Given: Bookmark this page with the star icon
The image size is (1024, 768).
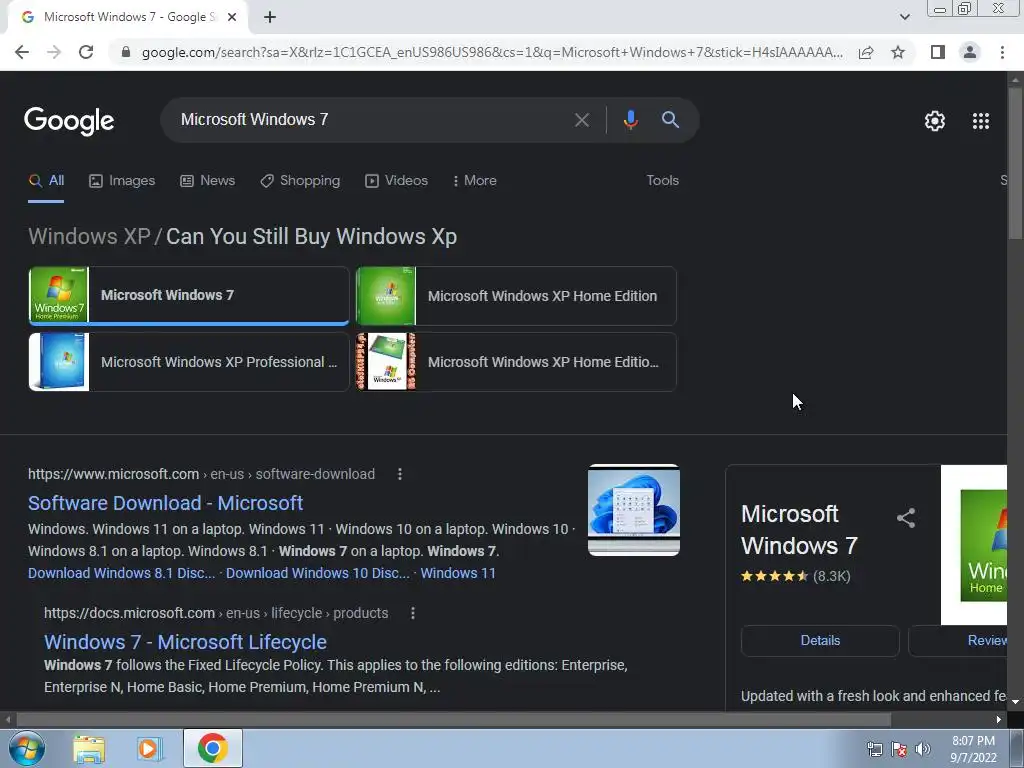Looking at the screenshot, I should pos(898,52).
